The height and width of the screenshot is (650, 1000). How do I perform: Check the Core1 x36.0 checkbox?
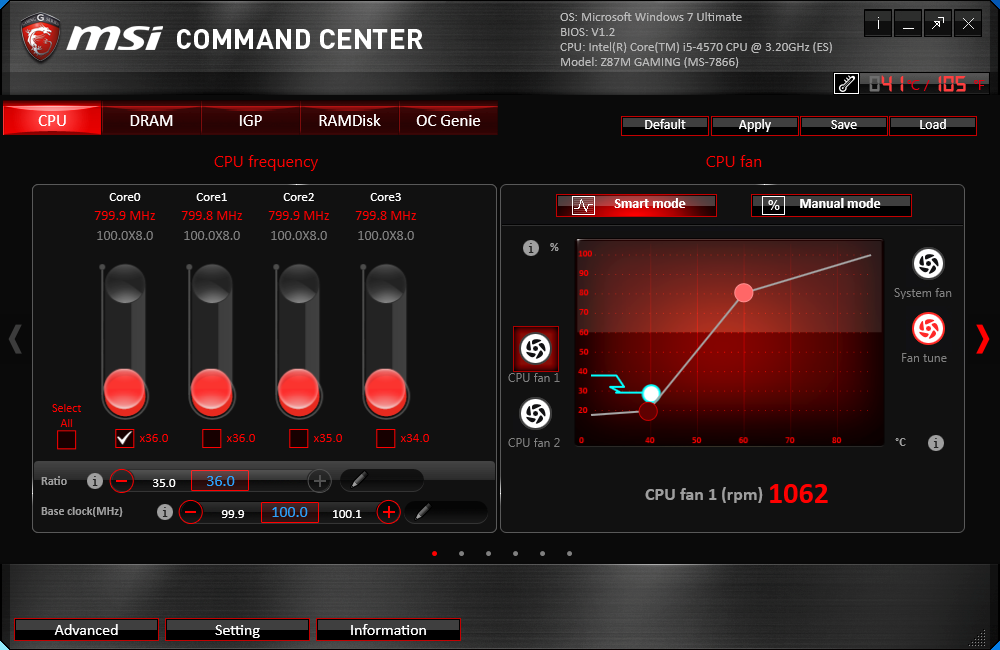point(211,438)
